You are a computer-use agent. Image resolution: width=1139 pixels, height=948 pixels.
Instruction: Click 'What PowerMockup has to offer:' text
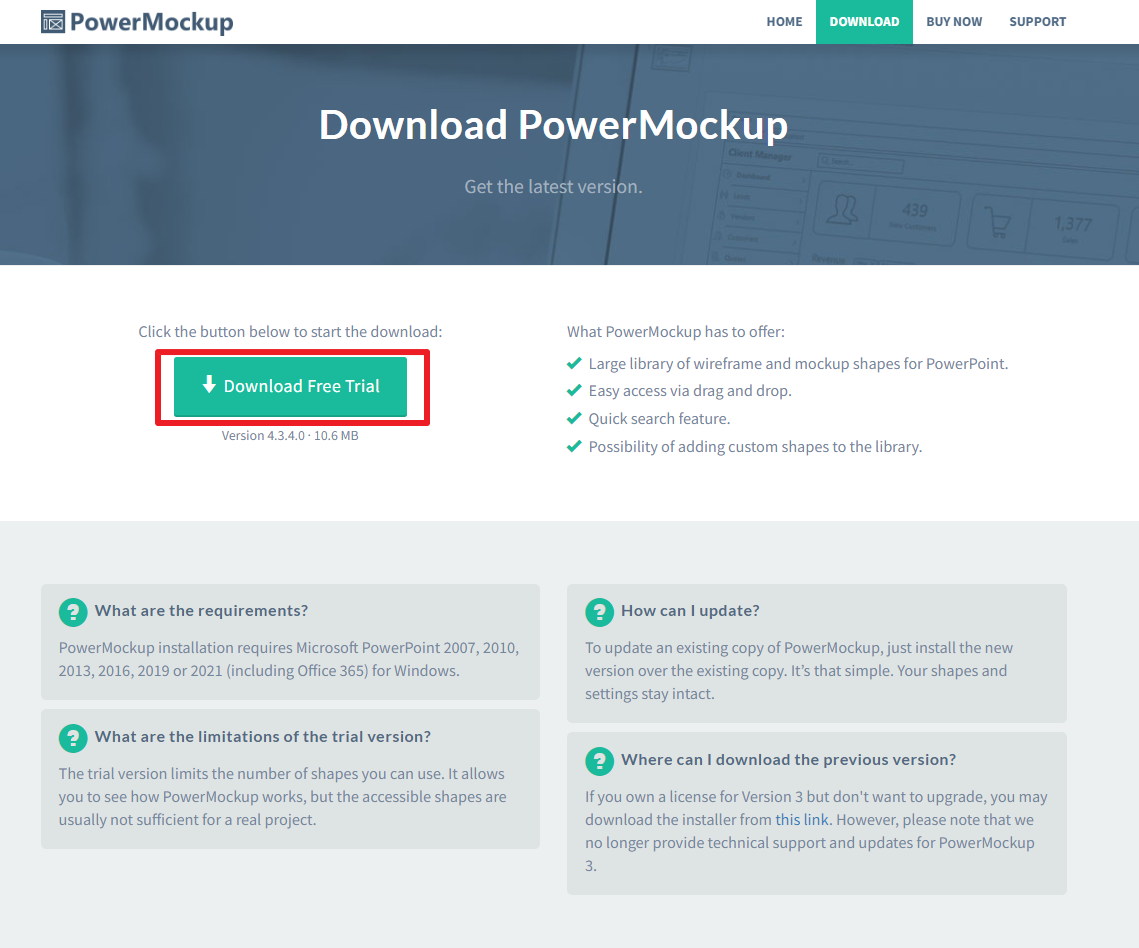tap(676, 331)
